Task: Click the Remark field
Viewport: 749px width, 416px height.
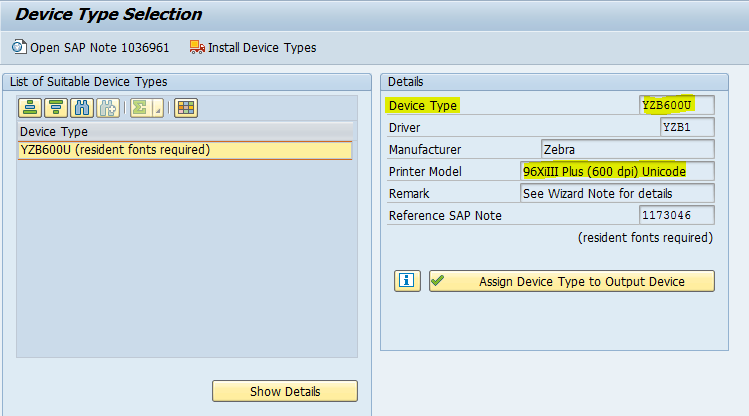Action: (x=617, y=193)
